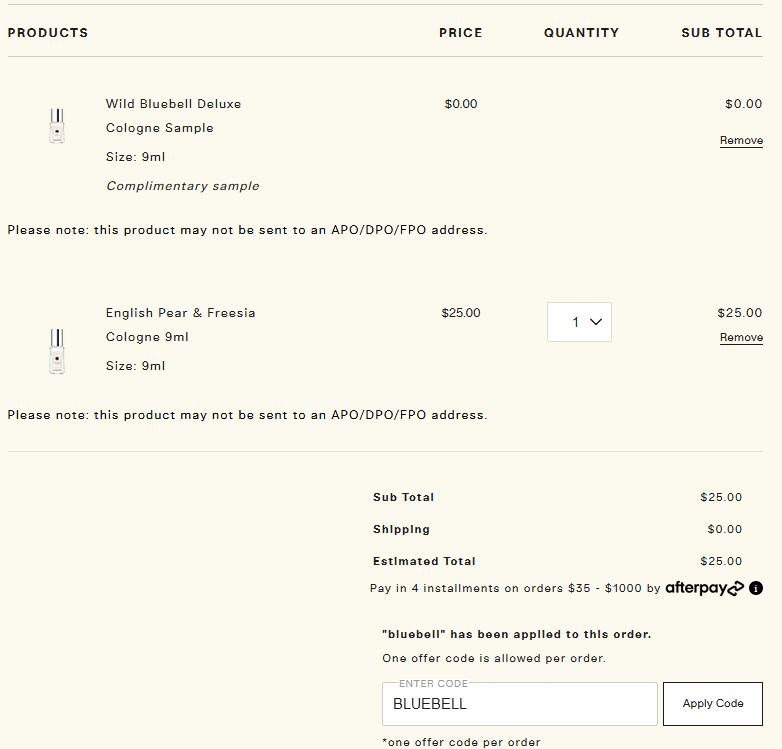Screen dimensions: 782x749
Task: Remove Wild Bluebell Deluxe Cologne Sample
Action: 741,141
